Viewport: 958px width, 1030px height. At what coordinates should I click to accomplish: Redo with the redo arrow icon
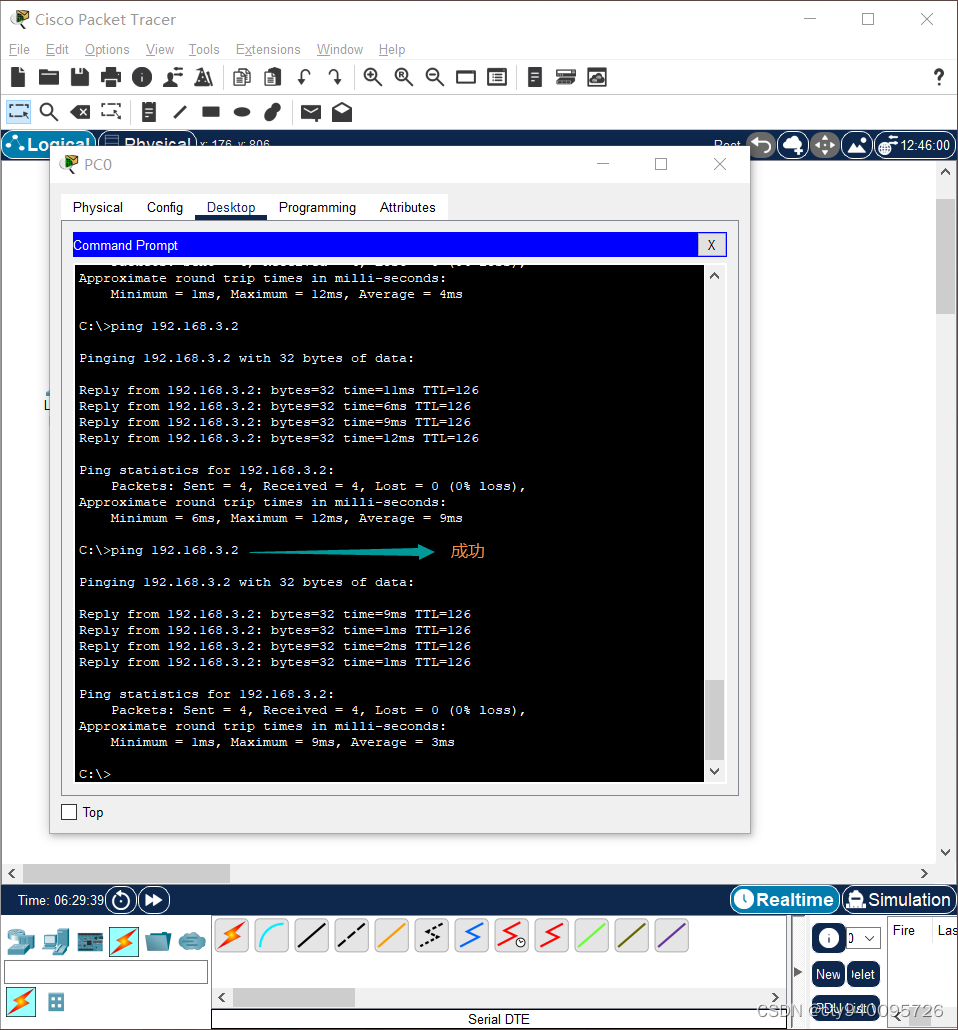coord(334,78)
